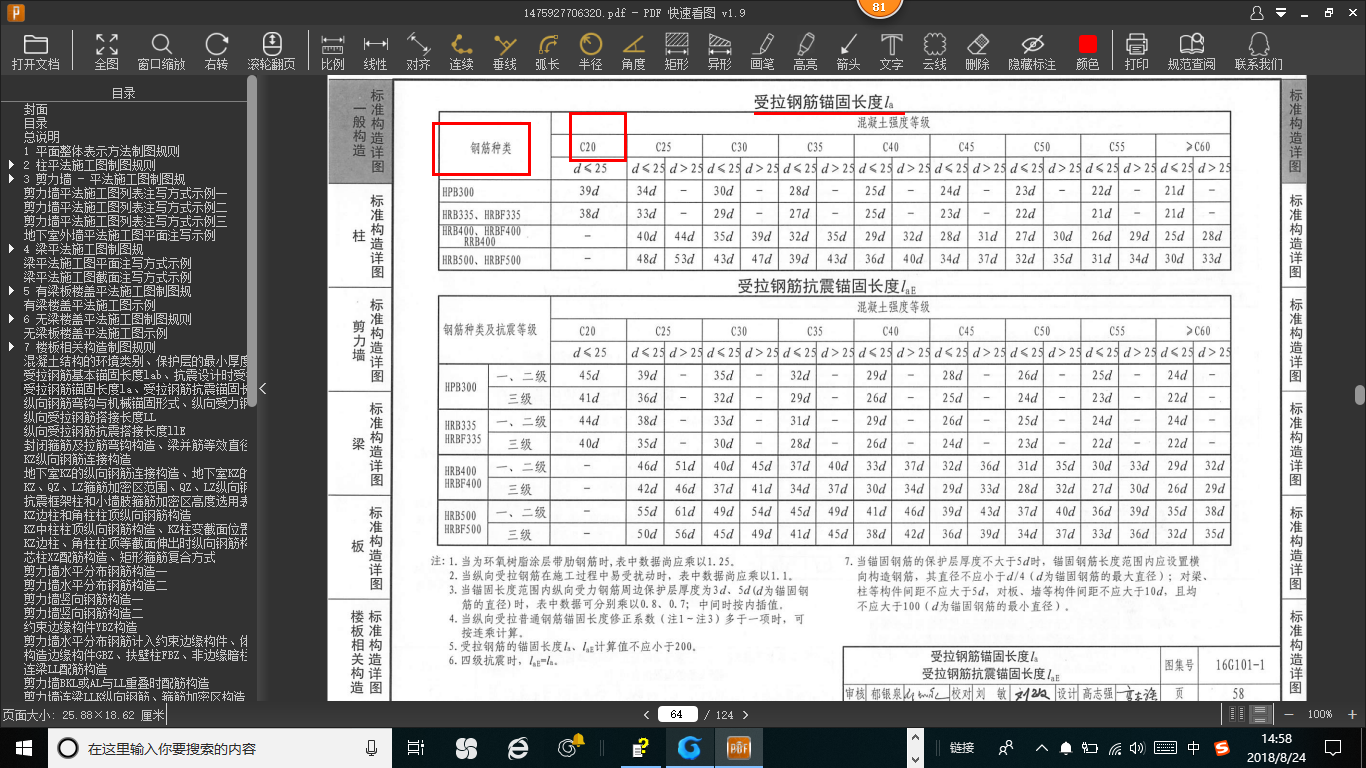Open the 封面 bookmark
The image size is (1366, 768).
point(36,109)
